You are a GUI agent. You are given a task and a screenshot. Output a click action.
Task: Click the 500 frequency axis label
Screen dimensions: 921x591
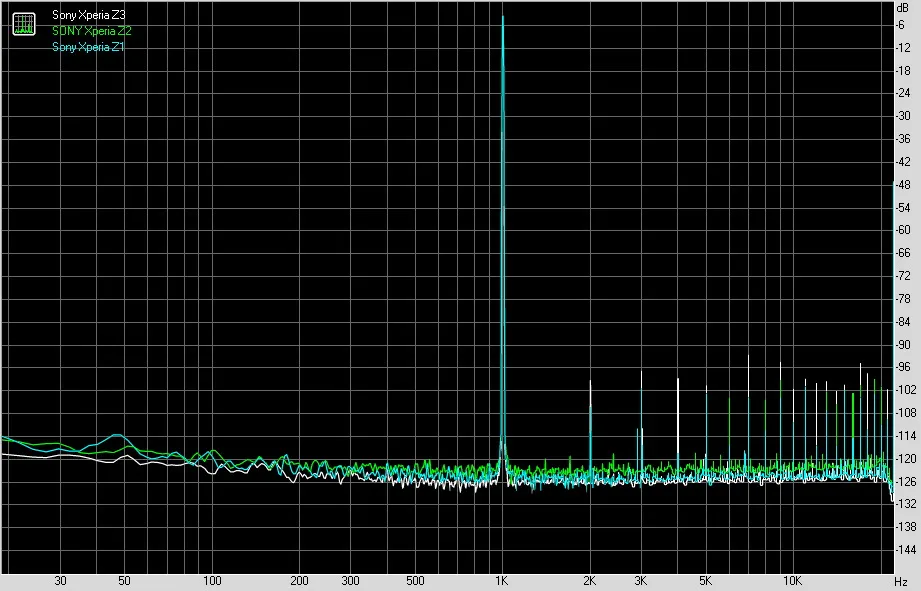415,581
